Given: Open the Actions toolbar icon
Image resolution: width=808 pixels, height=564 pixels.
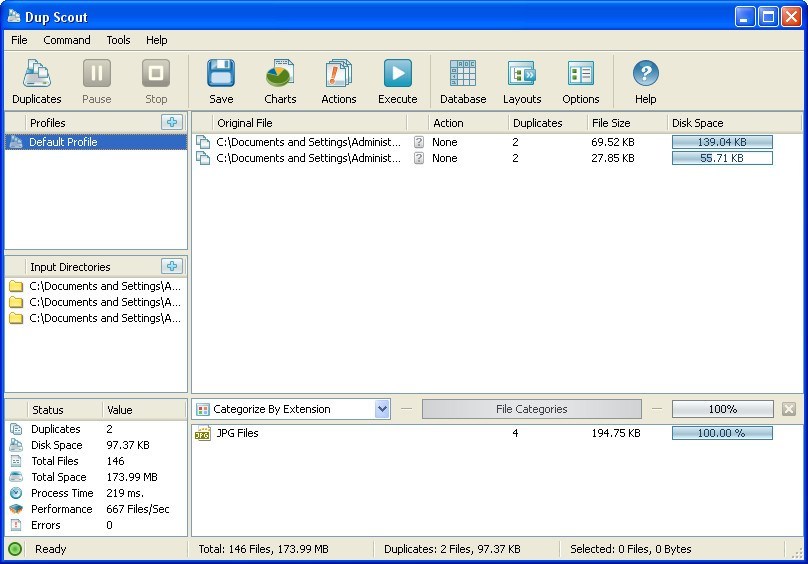Looking at the screenshot, I should coord(339,81).
